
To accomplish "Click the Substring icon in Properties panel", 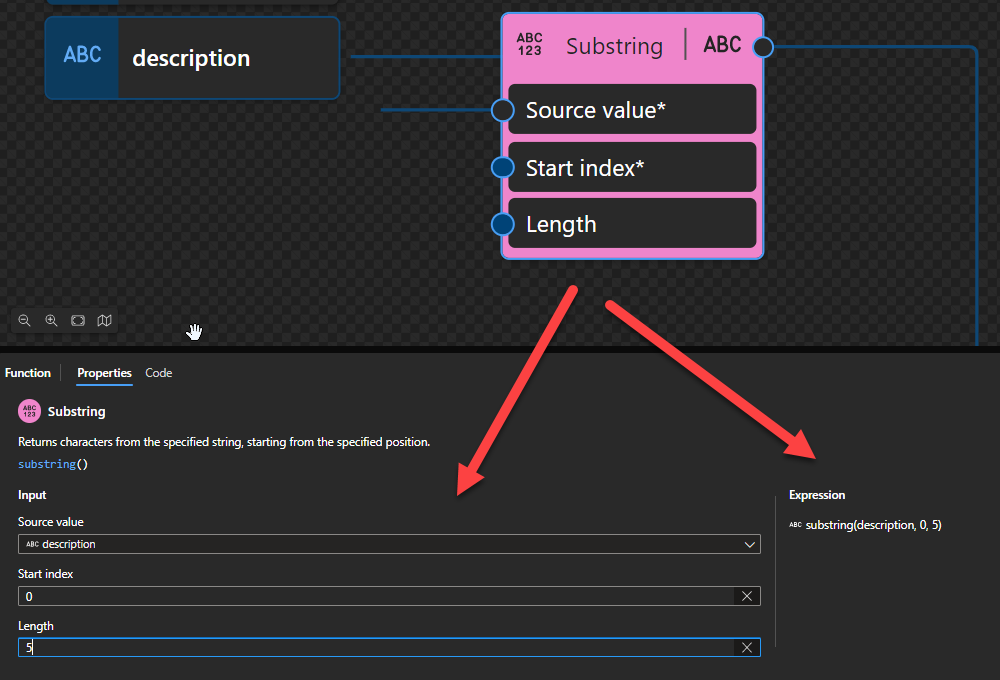I will (29, 411).
